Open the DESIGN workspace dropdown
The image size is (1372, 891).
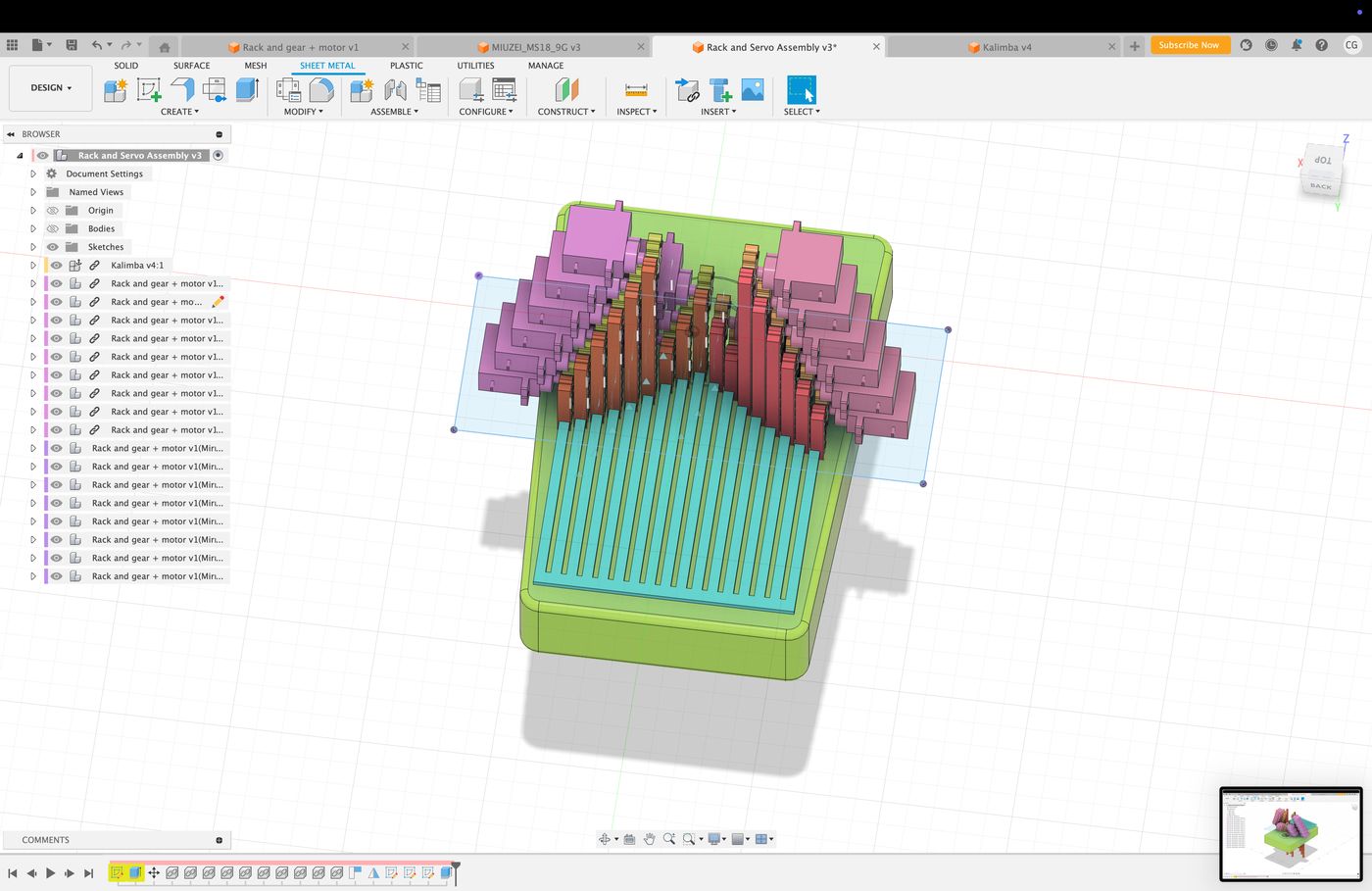point(51,88)
